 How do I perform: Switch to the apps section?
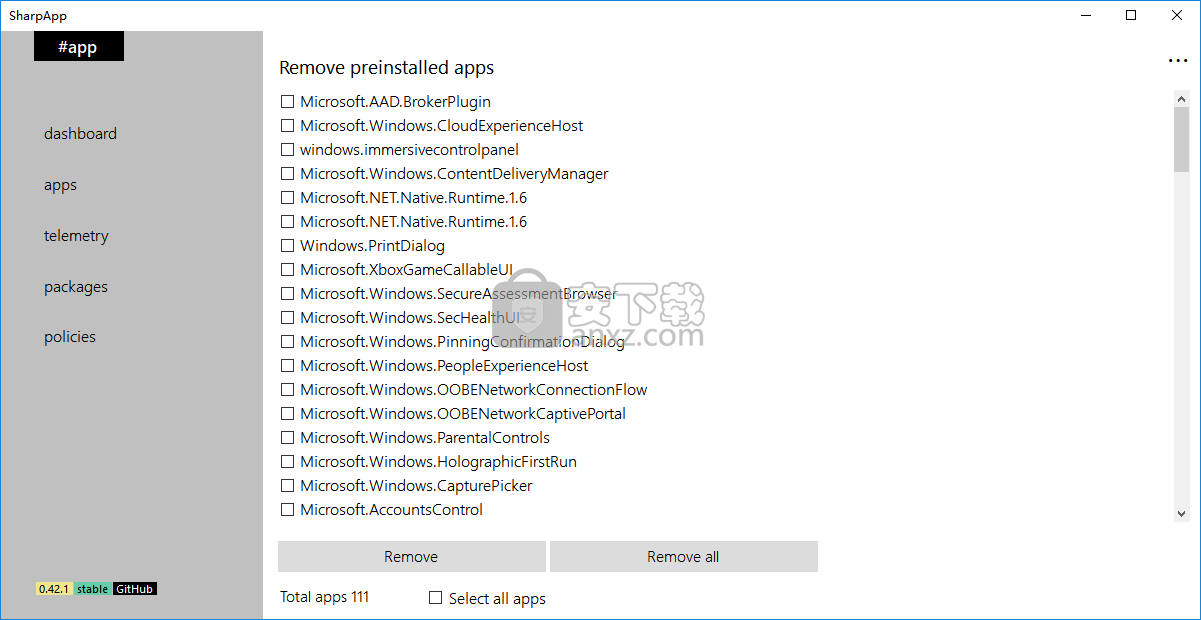pyautogui.click(x=60, y=185)
